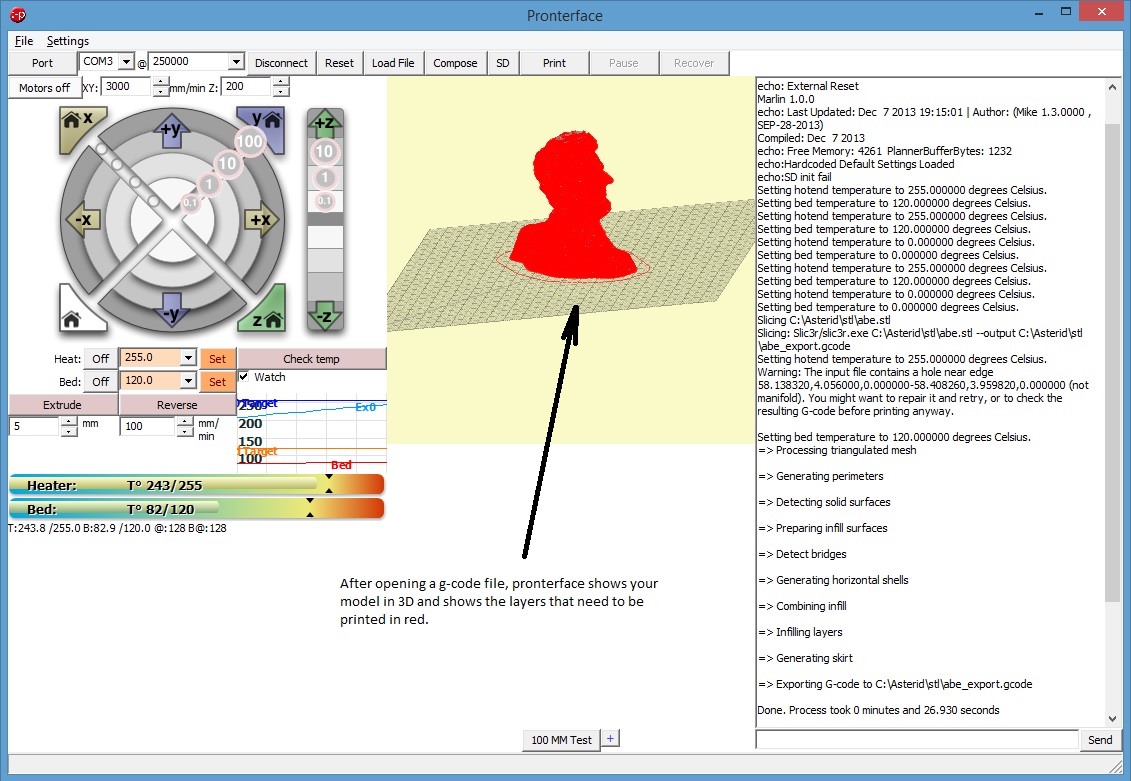Viewport: 1131px width, 781px height.
Task: Increase XY feedrate with spinner up arrow
Action: (161, 81)
